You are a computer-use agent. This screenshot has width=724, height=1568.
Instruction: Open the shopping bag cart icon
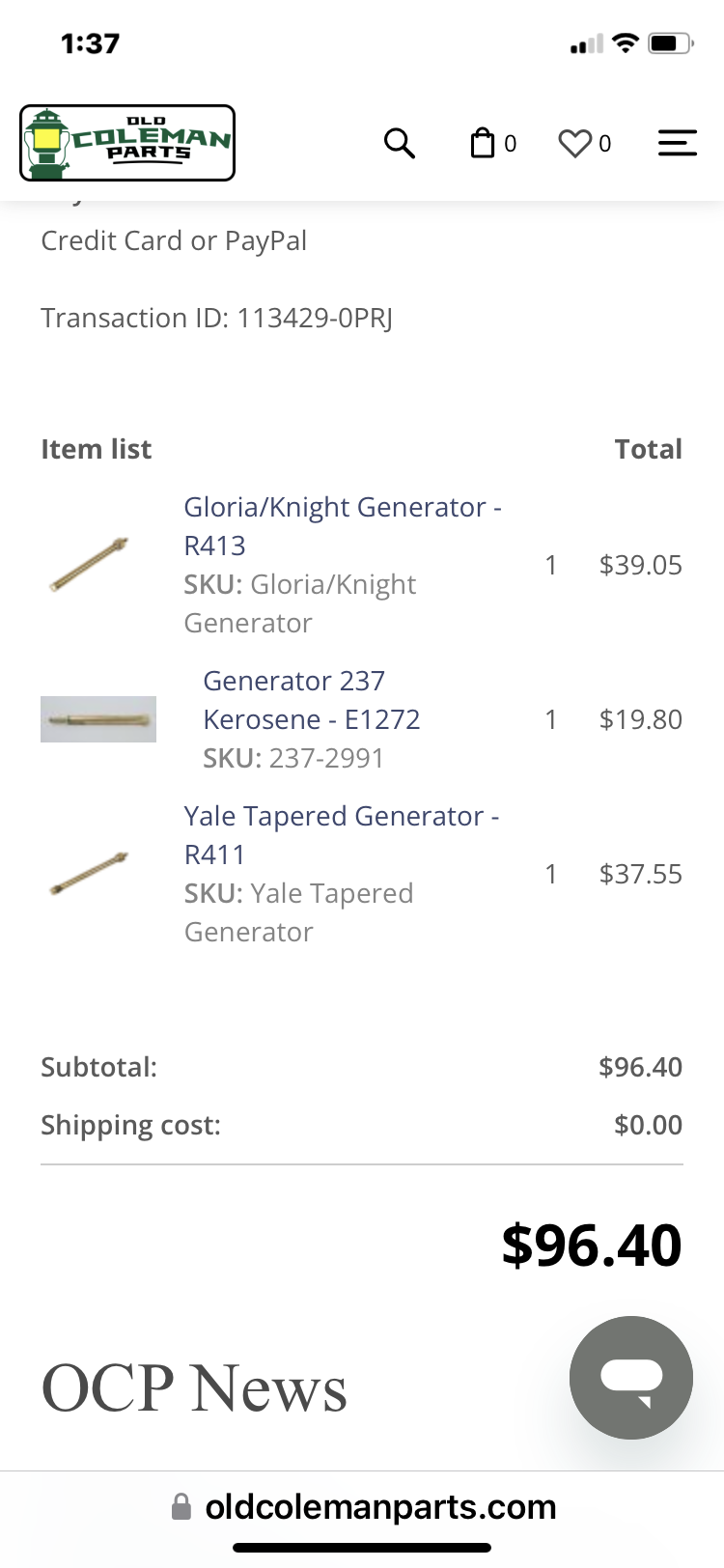click(x=482, y=143)
